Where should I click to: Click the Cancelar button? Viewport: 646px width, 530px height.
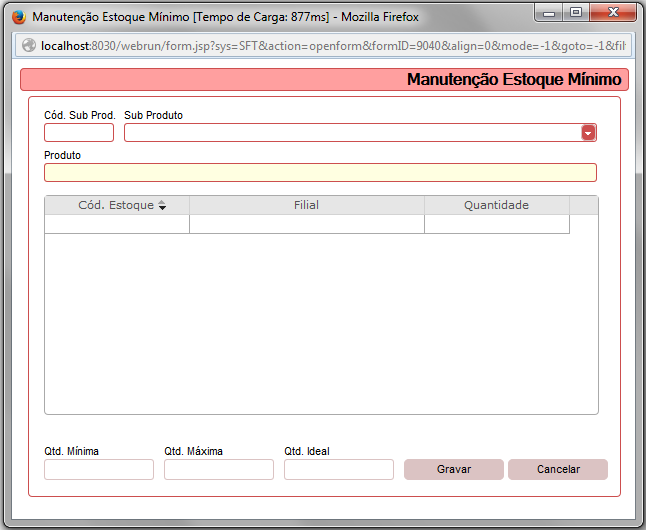pos(558,469)
